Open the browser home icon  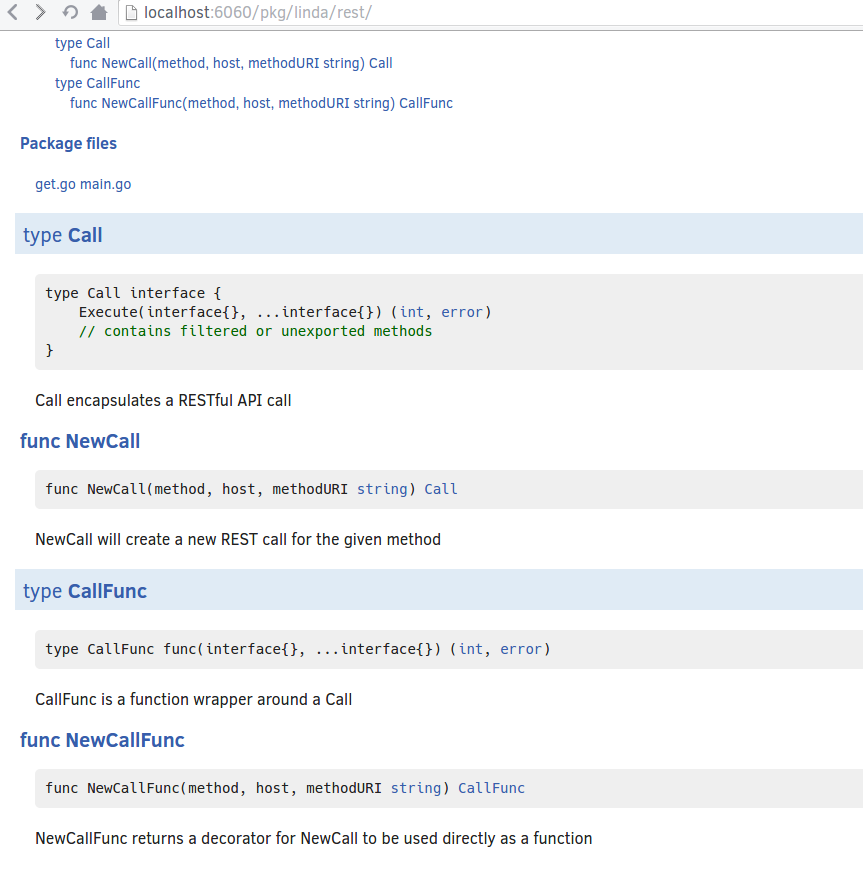pyautogui.click(x=99, y=12)
